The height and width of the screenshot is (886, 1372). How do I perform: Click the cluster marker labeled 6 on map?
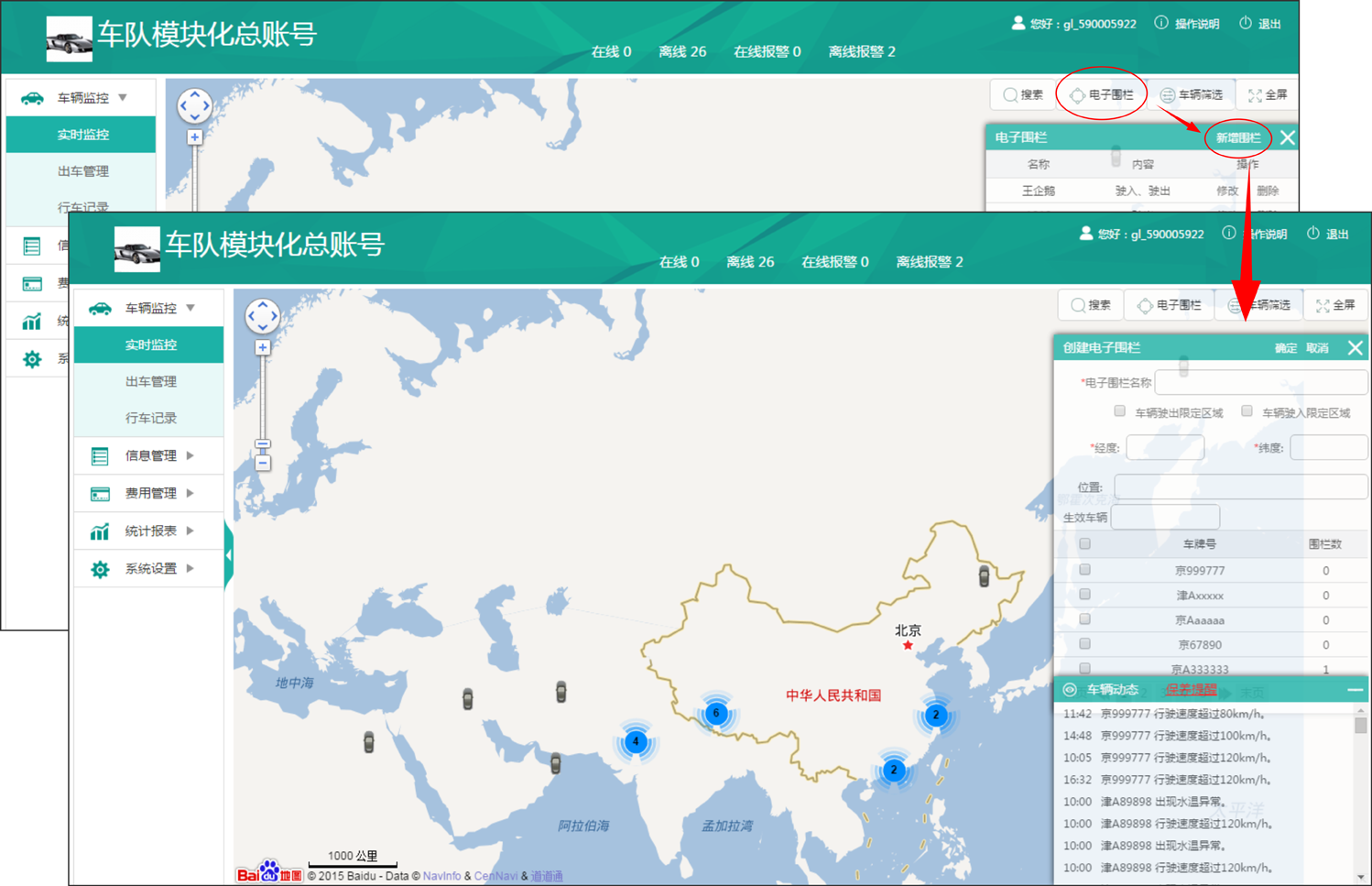pos(716,713)
